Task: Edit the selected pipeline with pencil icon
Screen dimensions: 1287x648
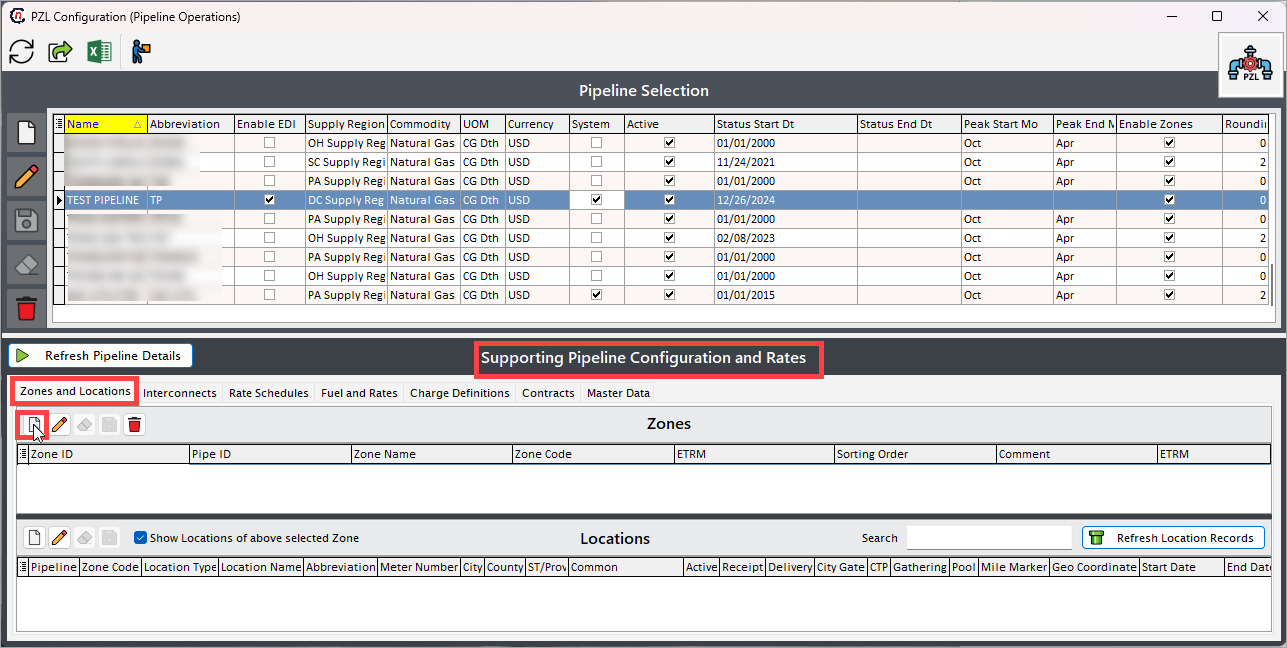Action: click(27, 178)
